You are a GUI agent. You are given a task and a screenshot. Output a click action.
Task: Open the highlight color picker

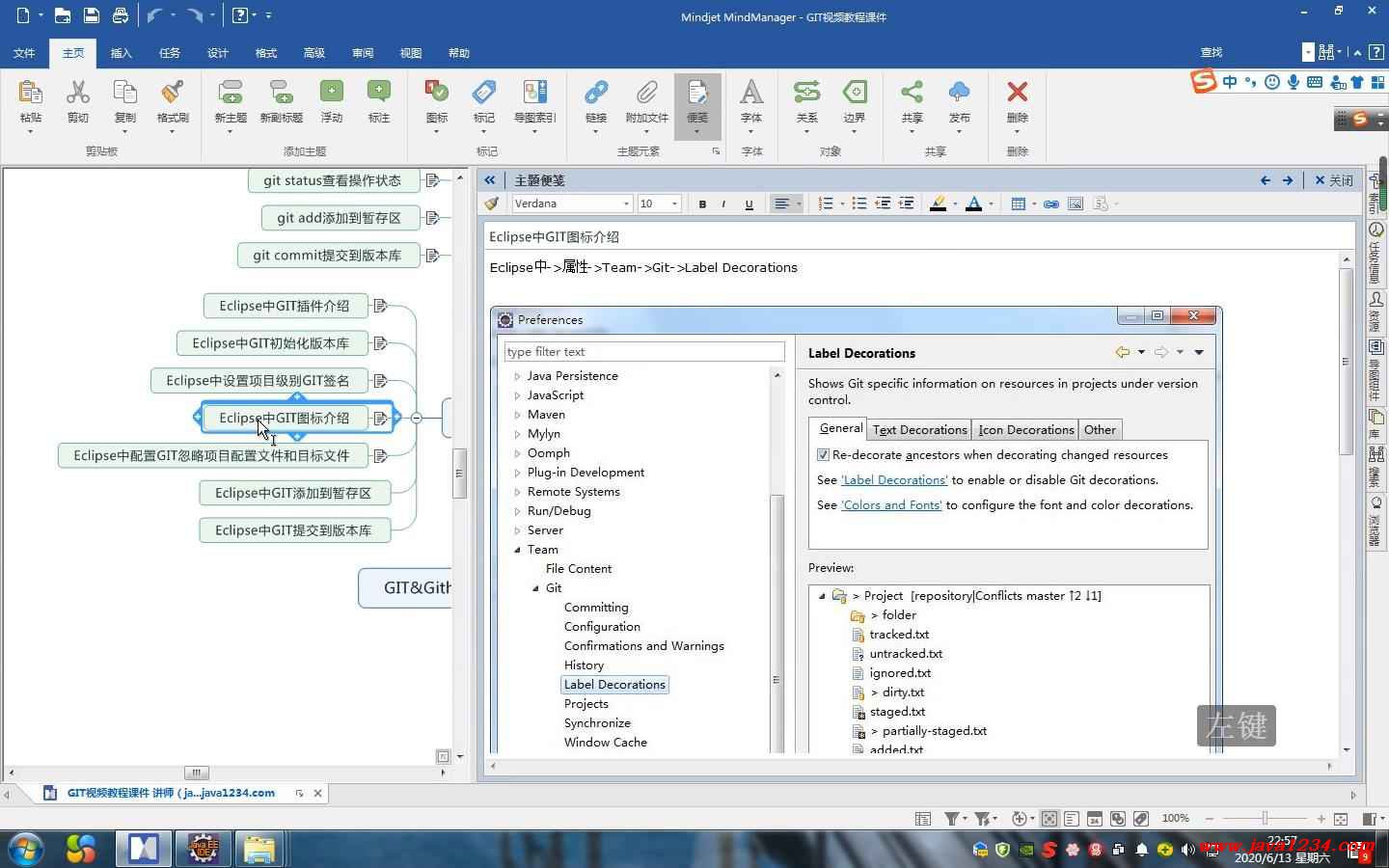pos(938,203)
